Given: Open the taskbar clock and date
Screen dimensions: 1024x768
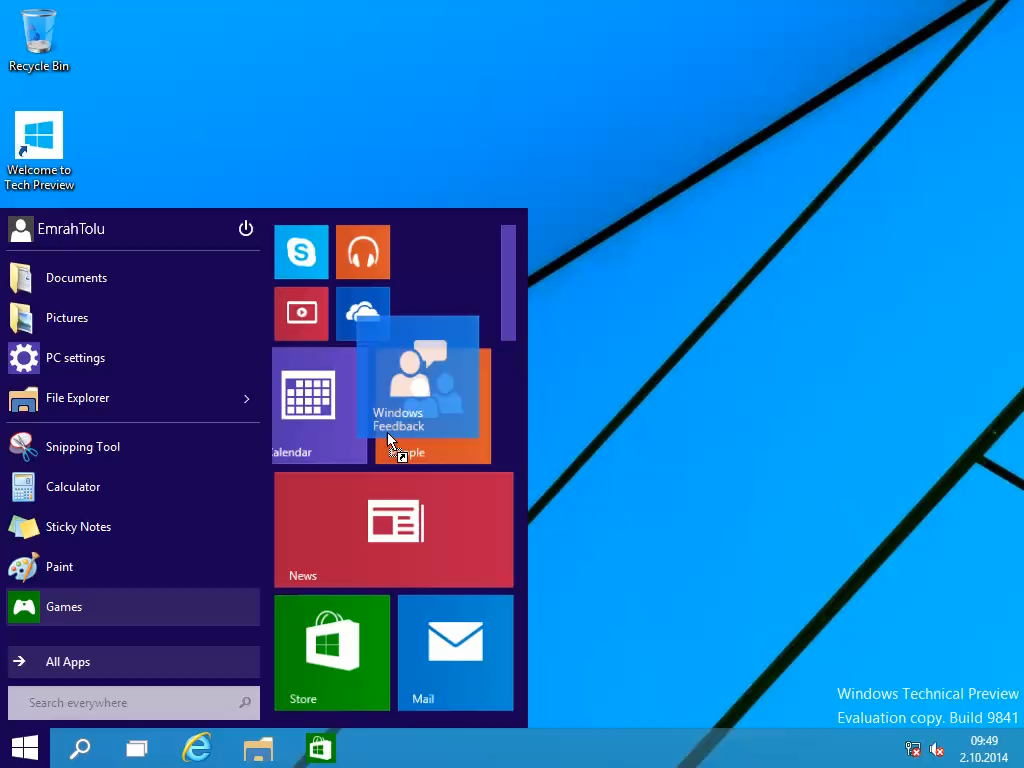Looking at the screenshot, I should [984, 749].
